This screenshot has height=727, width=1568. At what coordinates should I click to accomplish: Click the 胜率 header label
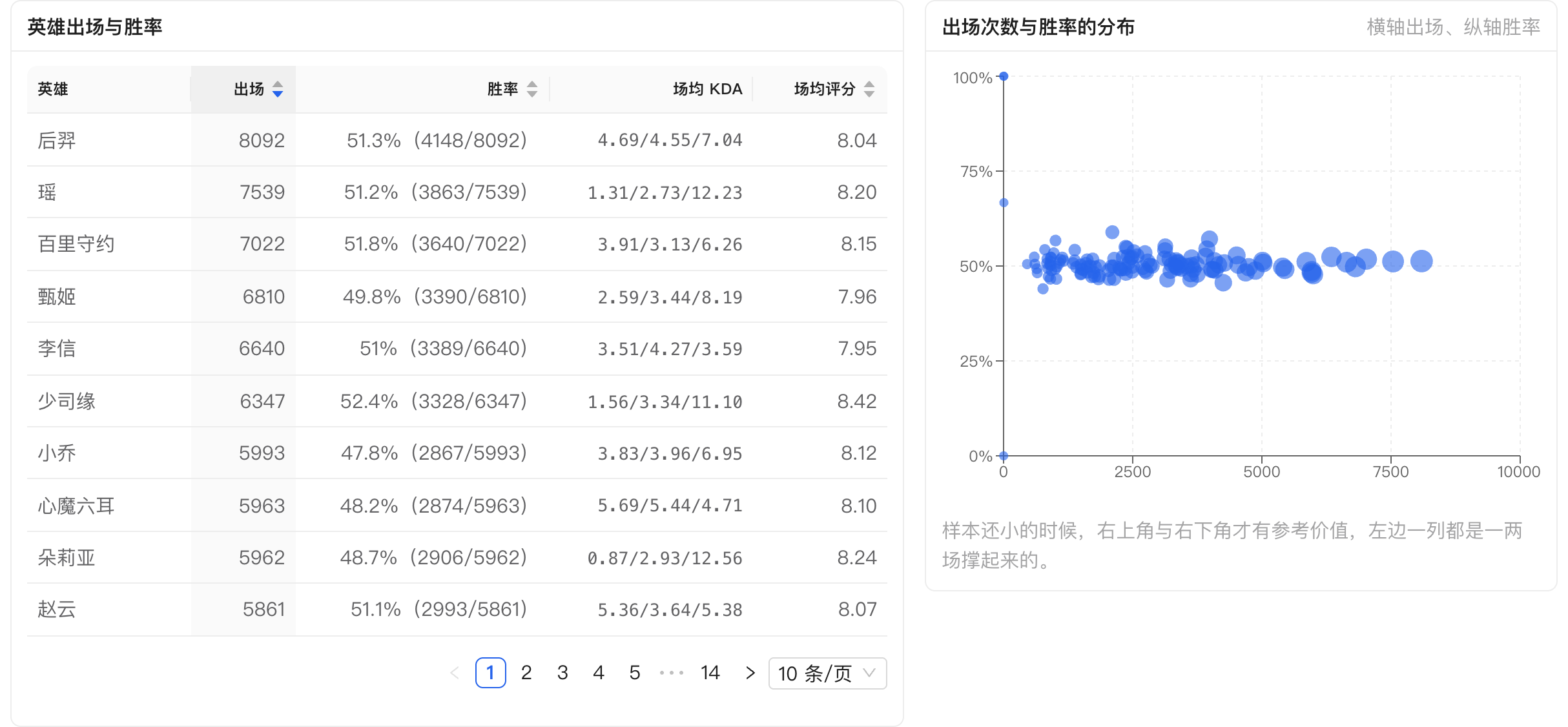pos(502,89)
